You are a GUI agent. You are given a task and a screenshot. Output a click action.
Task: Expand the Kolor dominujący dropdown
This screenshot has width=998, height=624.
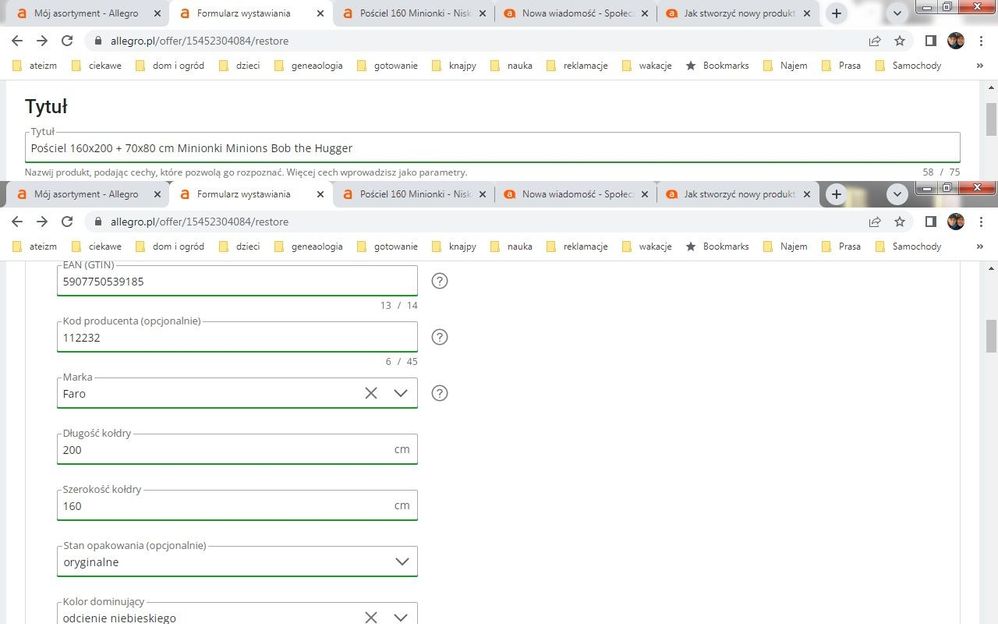[400, 617]
